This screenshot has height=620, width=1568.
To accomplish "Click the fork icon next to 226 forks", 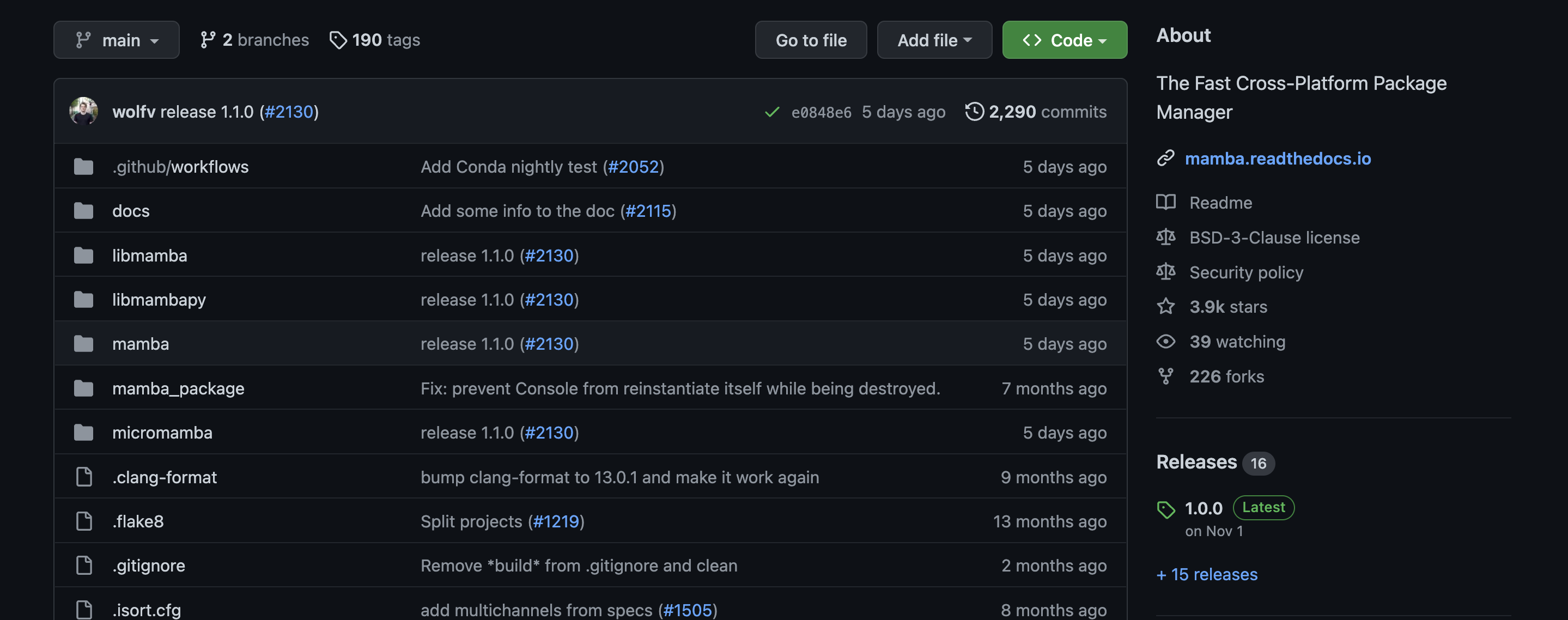I will (x=1166, y=376).
